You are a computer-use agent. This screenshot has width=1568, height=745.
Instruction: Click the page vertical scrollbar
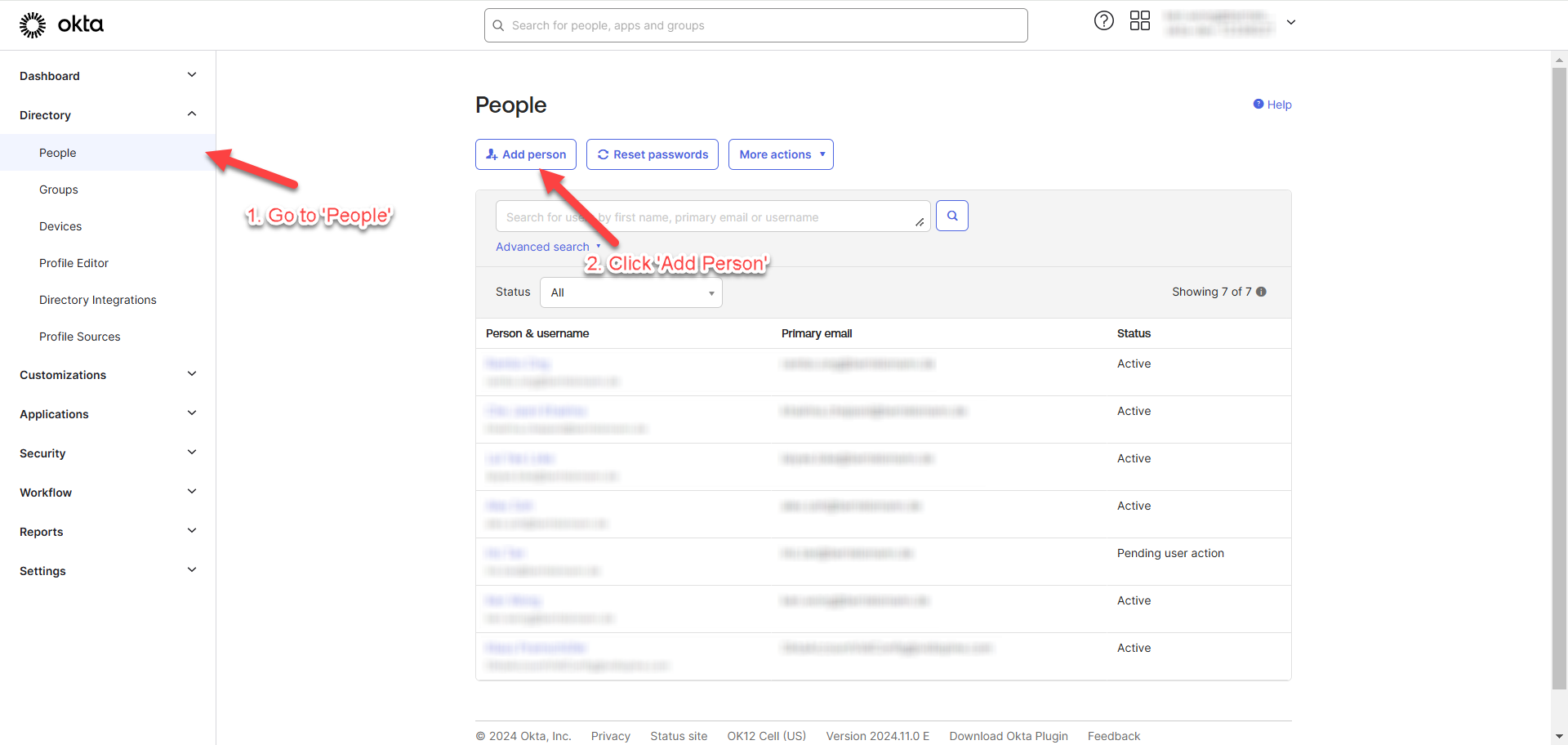(x=1559, y=376)
